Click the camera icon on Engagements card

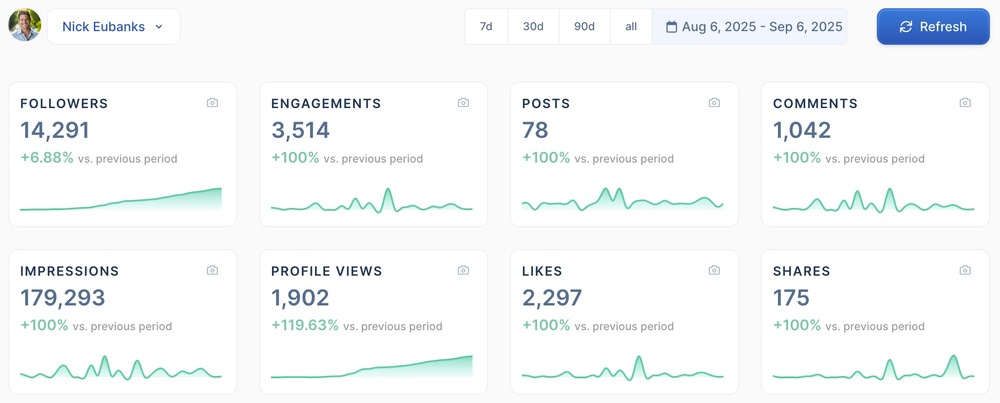coord(463,103)
